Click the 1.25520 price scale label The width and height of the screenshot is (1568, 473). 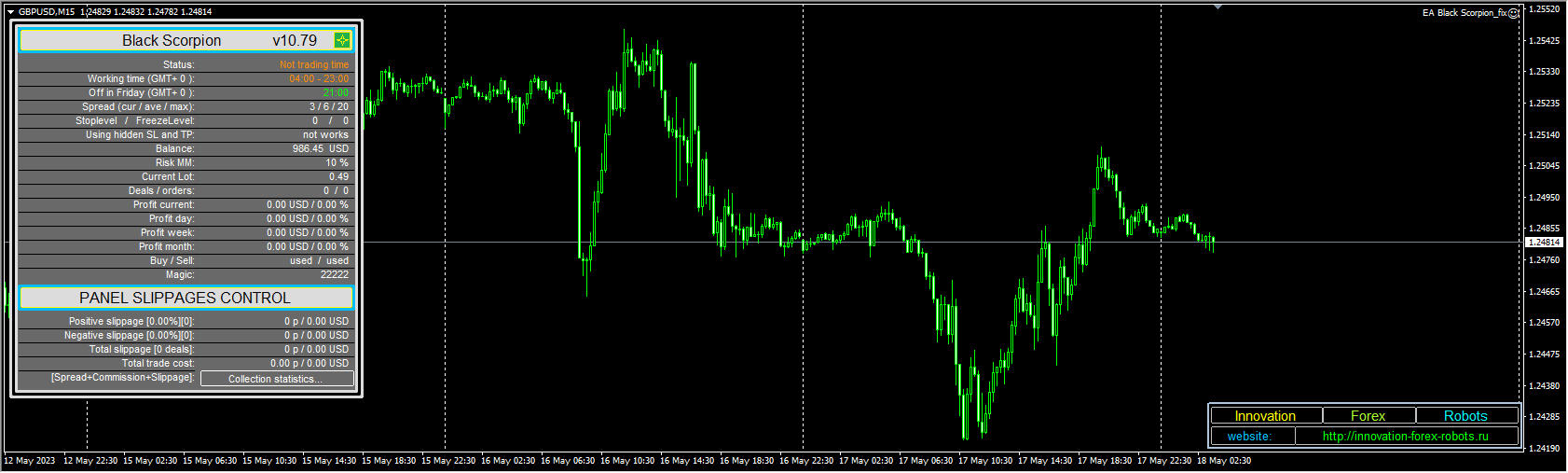click(1544, 9)
